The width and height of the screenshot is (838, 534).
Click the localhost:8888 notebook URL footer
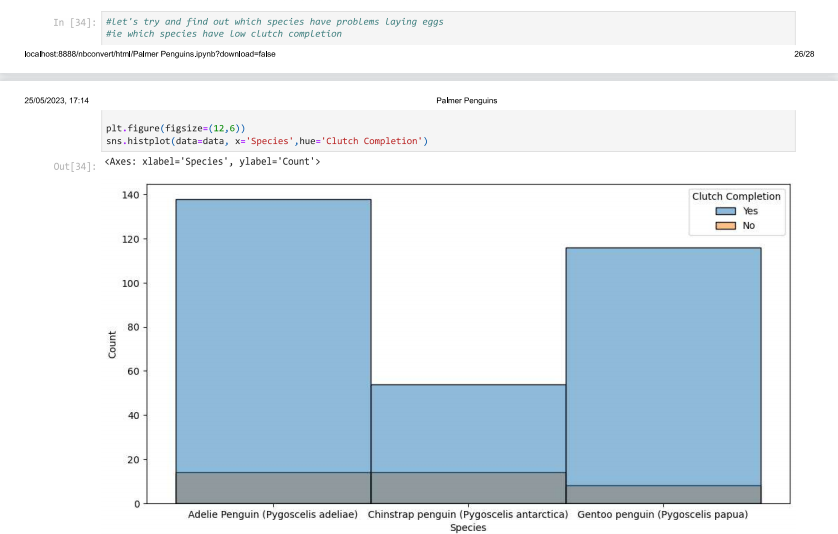[150, 54]
